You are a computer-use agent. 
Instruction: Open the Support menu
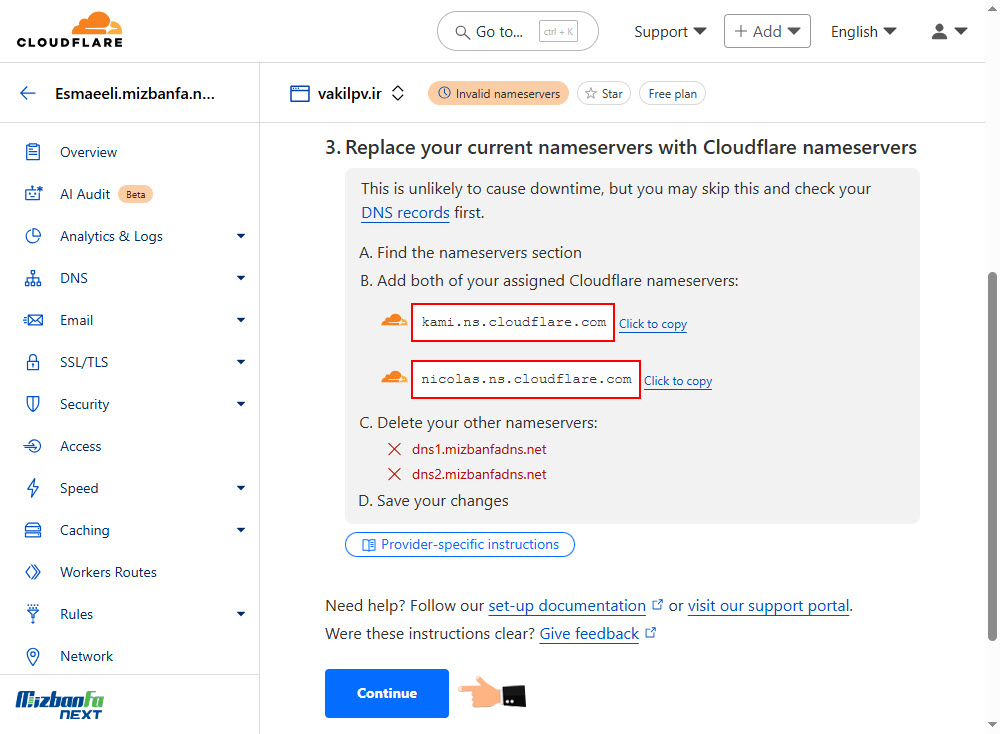670,31
